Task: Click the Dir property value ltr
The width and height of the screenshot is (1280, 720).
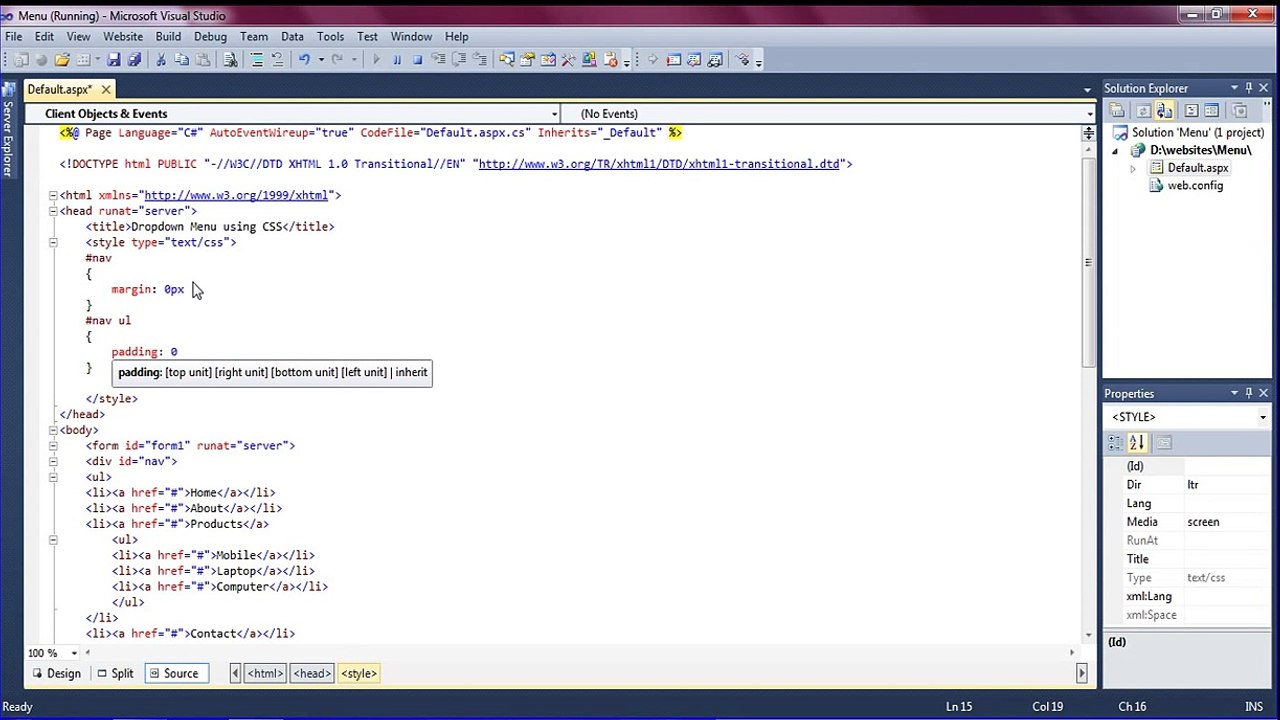Action: click(x=1193, y=485)
